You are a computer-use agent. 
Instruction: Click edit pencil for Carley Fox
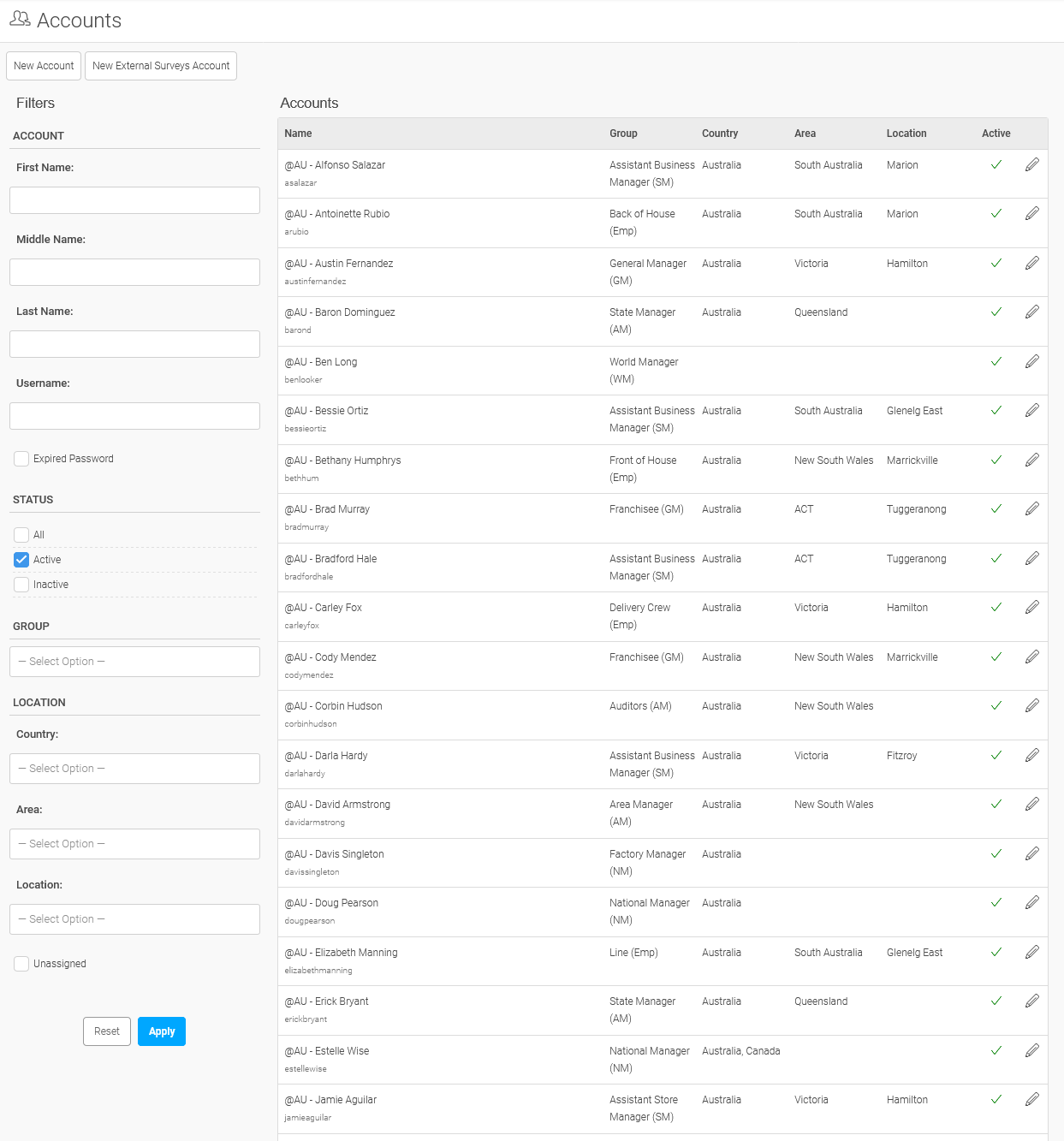1032,607
